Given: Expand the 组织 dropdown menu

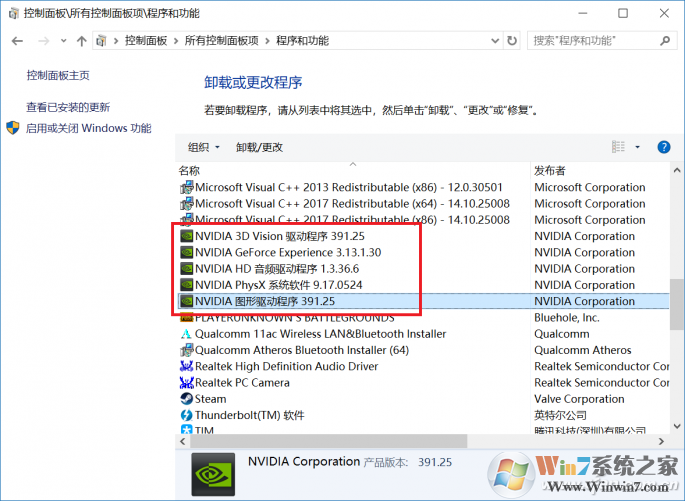Looking at the screenshot, I should [x=204, y=147].
